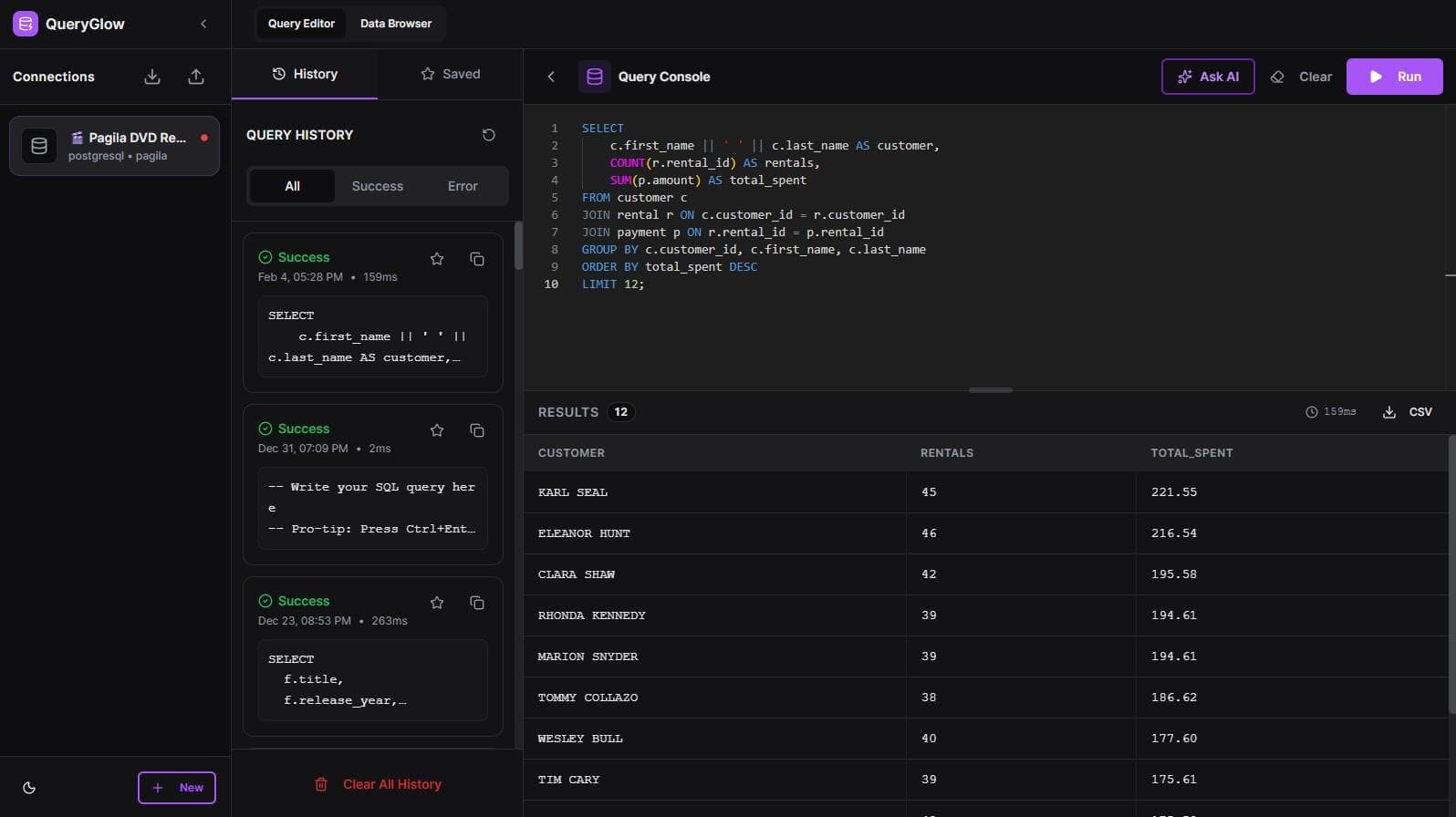Click the 221.55 total spent value
The height and width of the screenshot is (817, 1456).
(x=1174, y=492)
